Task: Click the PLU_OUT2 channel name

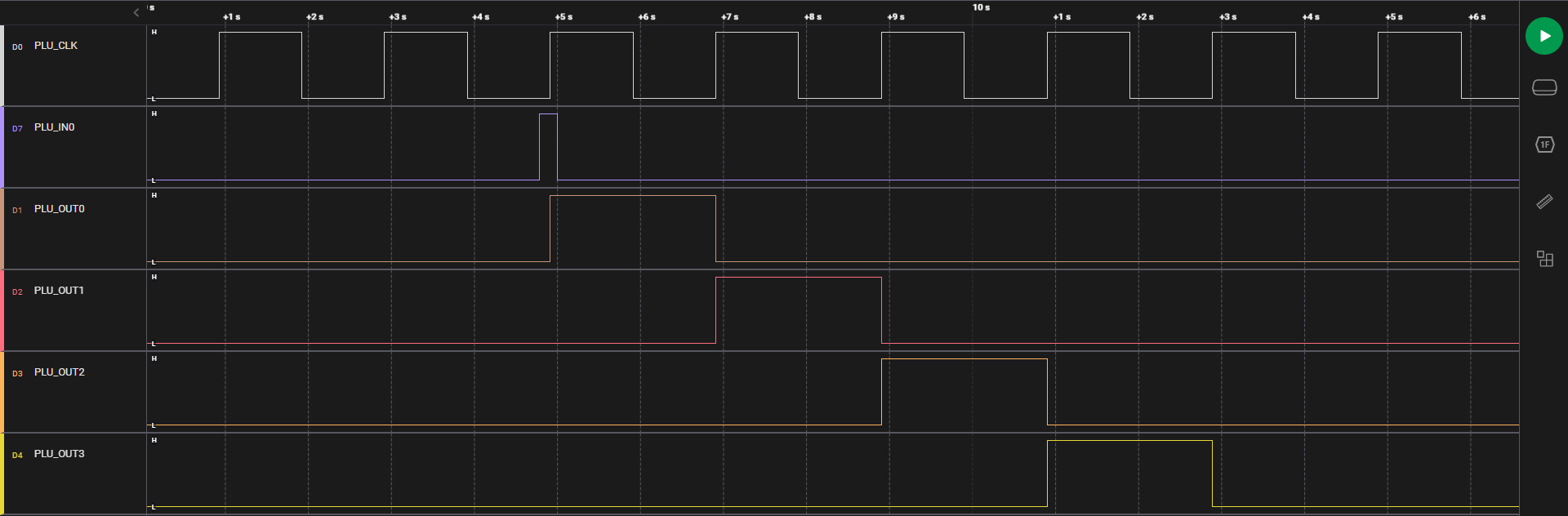Action: click(x=59, y=372)
